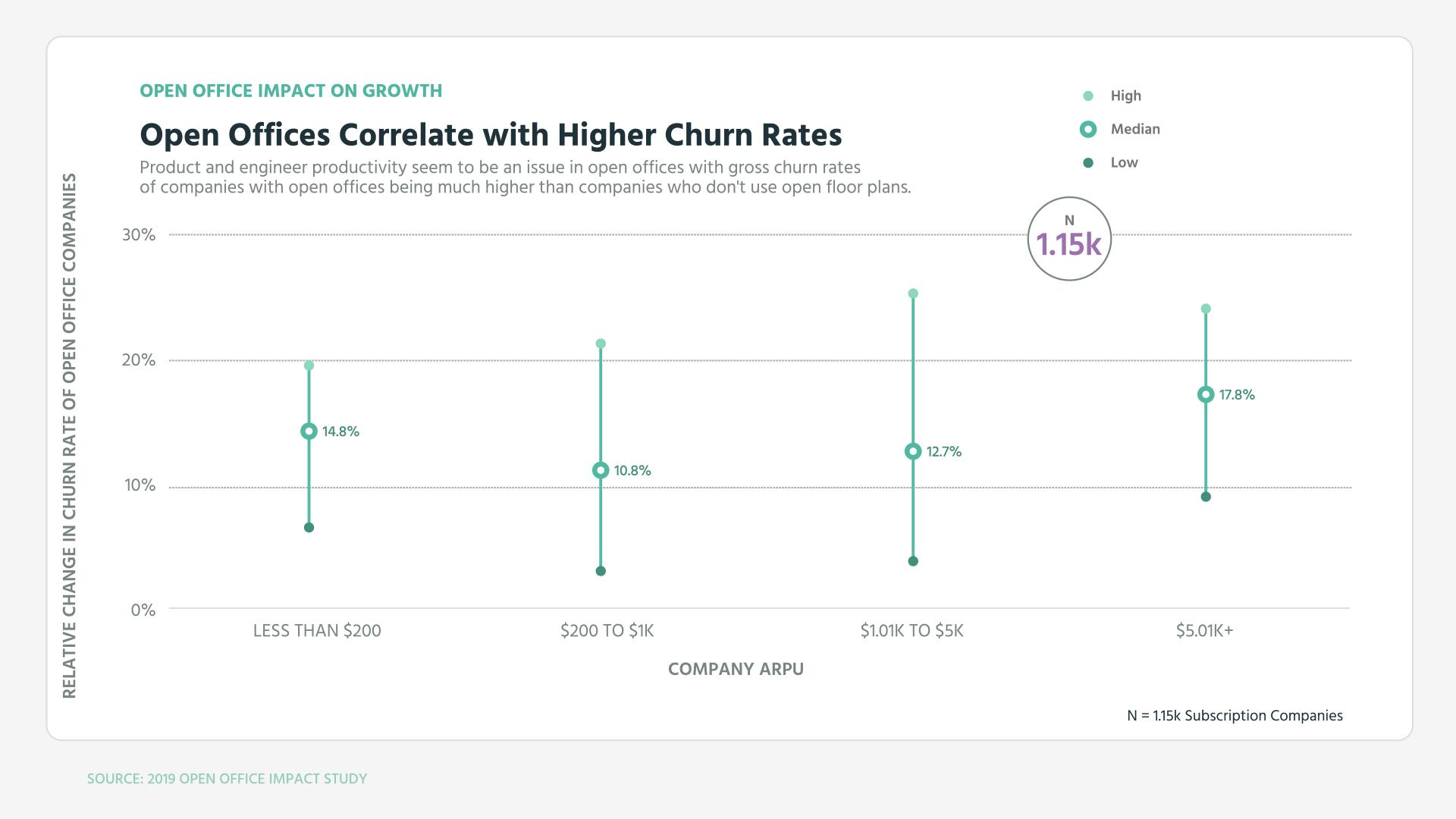1456x819 pixels.
Task: Click the N = 1.15k Subscription Companies footnote
Action: 1235,716
